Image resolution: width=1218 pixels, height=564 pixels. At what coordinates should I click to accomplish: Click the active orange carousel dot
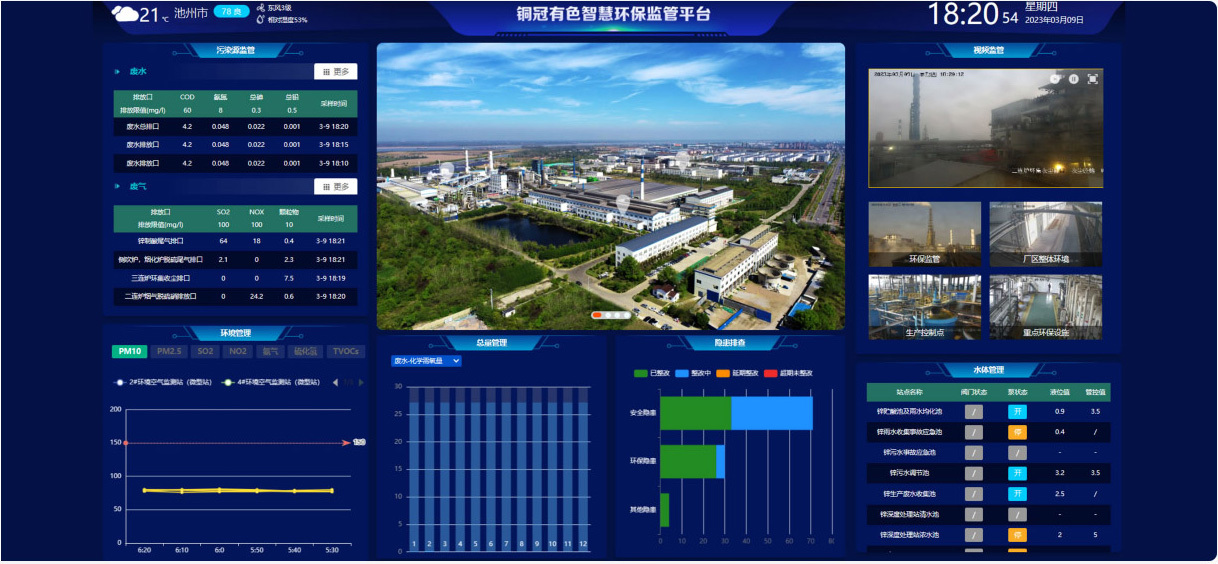pyautogui.click(x=597, y=315)
